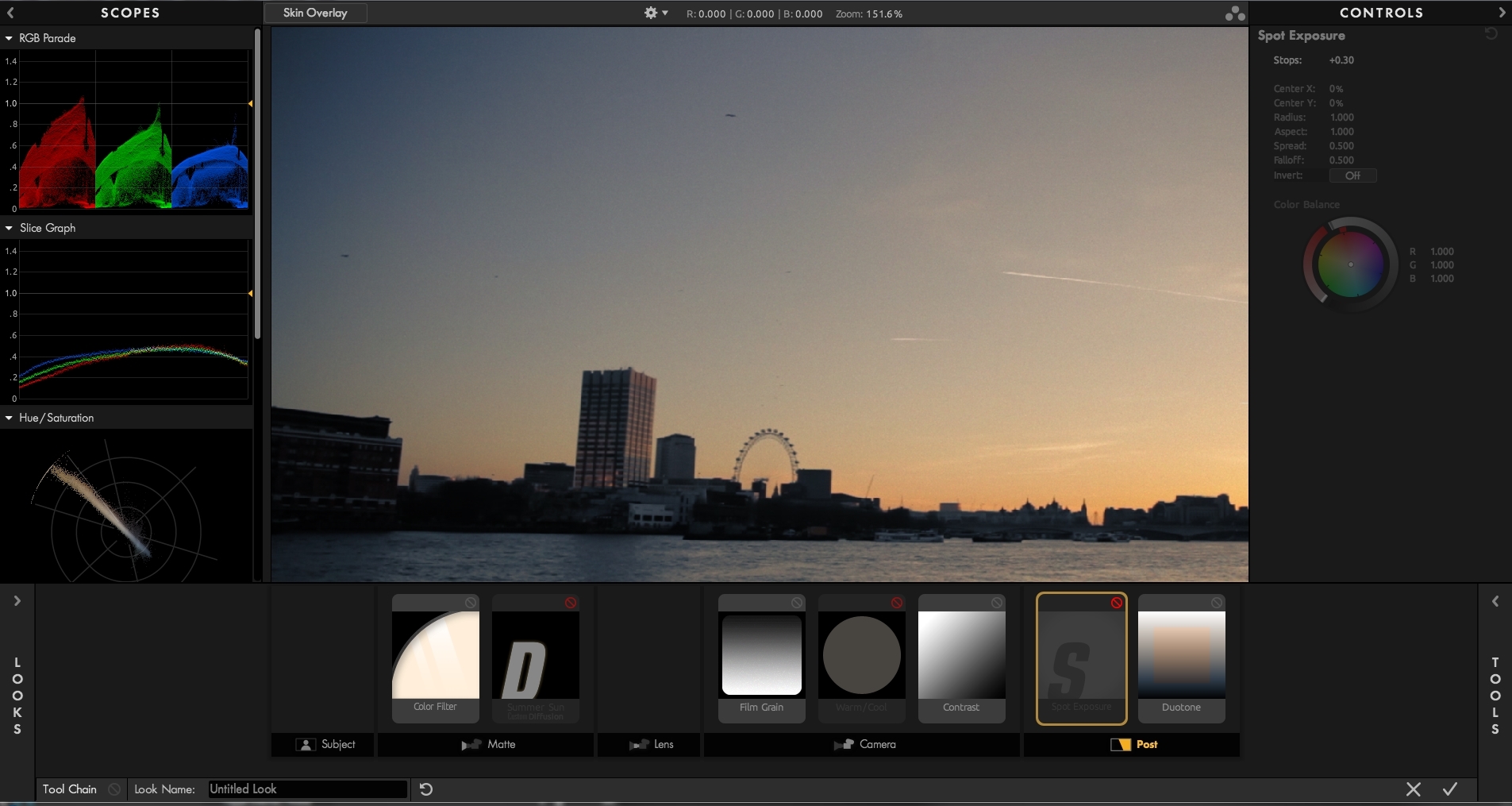Select the Falloff value 0.500
Viewport: 1512px width, 806px height.
point(1341,160)
